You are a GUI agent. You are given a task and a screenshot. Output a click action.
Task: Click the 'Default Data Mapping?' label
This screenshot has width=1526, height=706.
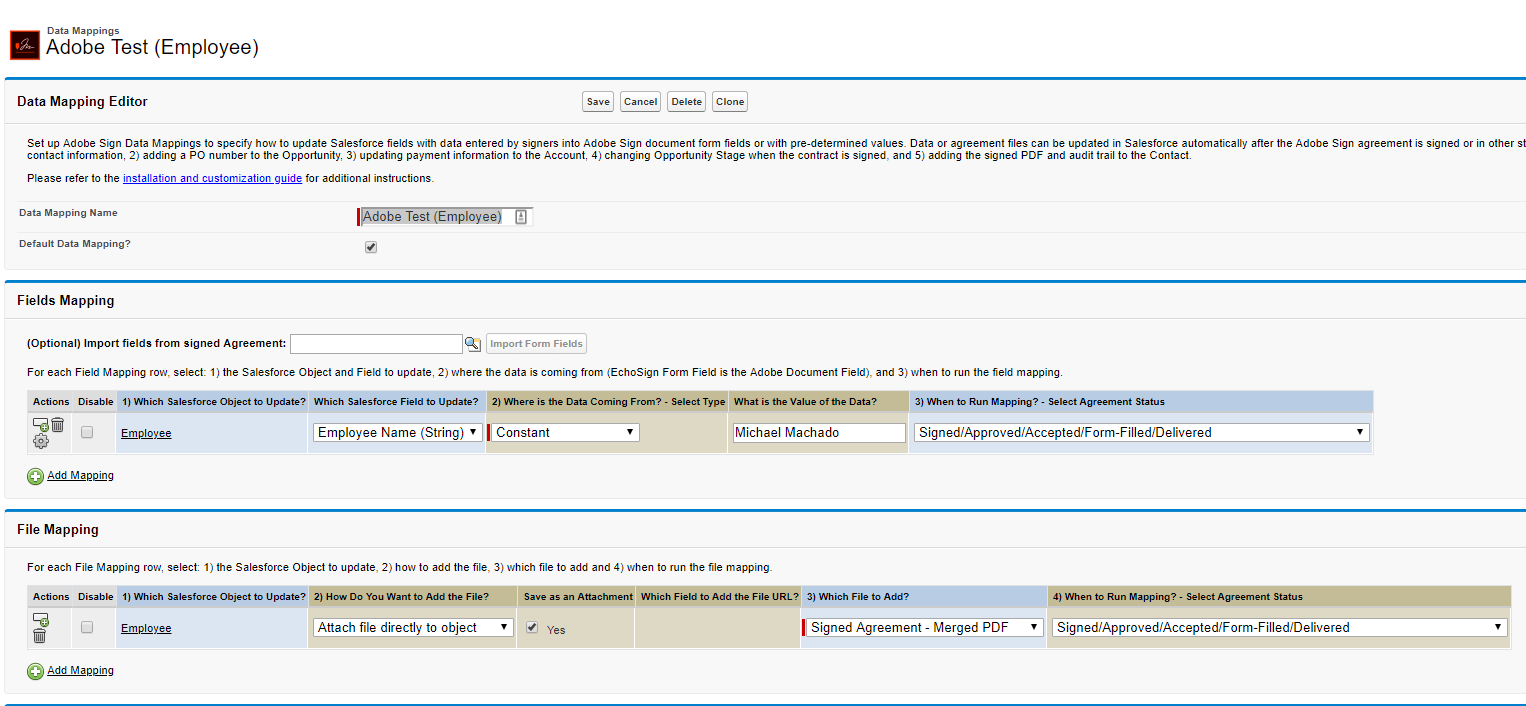tap(75, 244)
